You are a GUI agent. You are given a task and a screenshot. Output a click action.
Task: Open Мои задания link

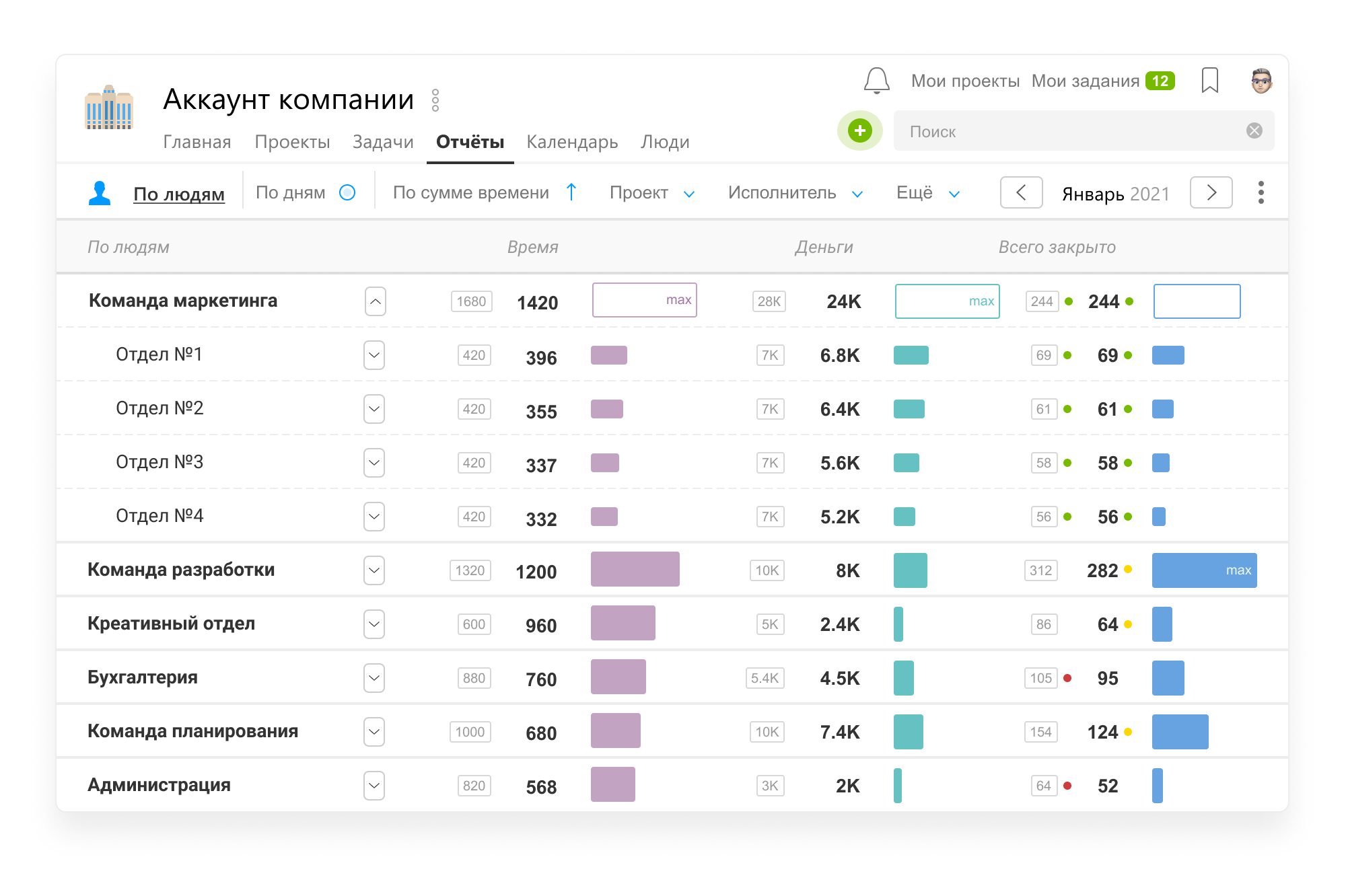tap(1085, 81)
